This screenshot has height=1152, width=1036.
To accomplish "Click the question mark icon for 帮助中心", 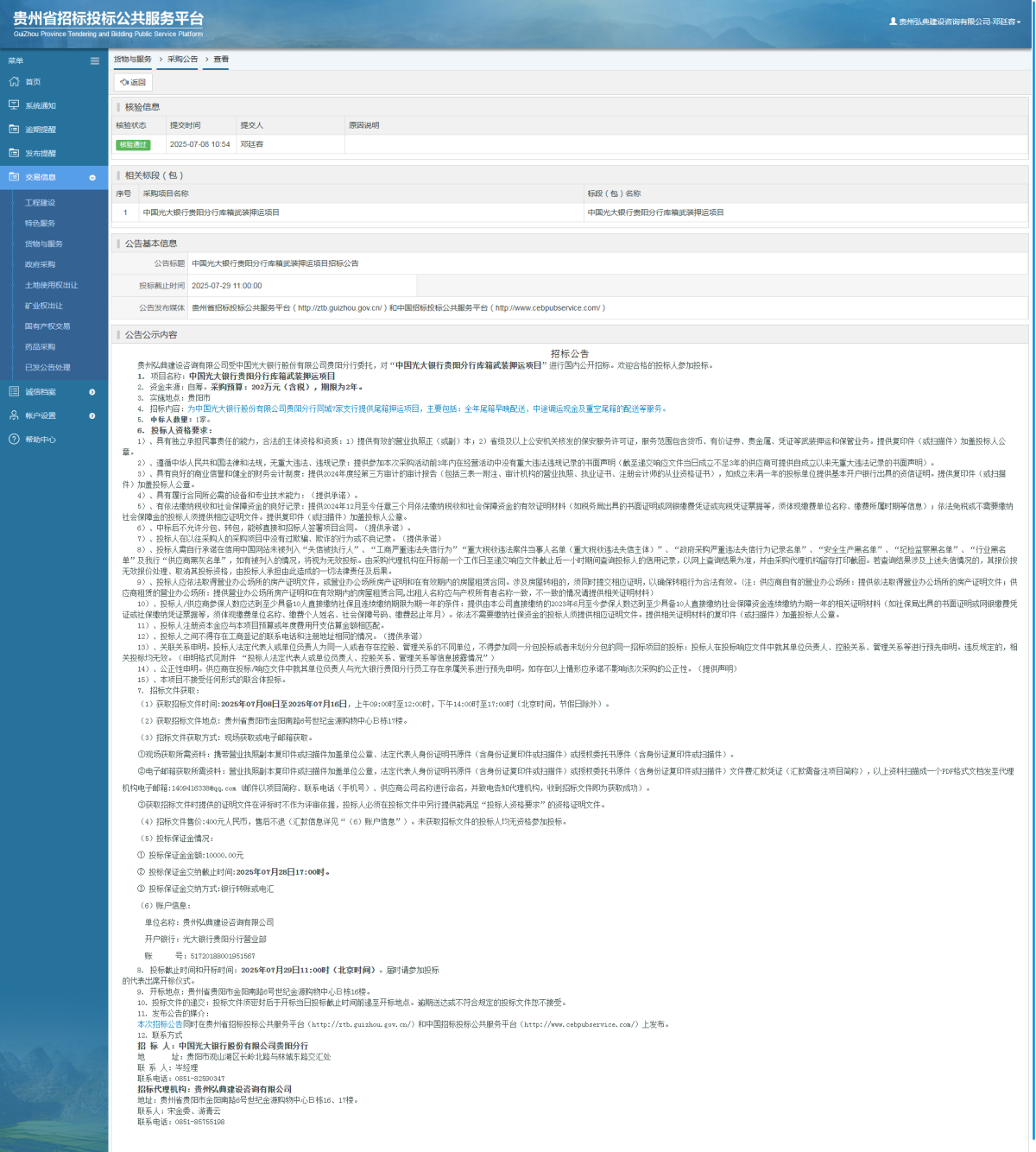I will point(14,440).
